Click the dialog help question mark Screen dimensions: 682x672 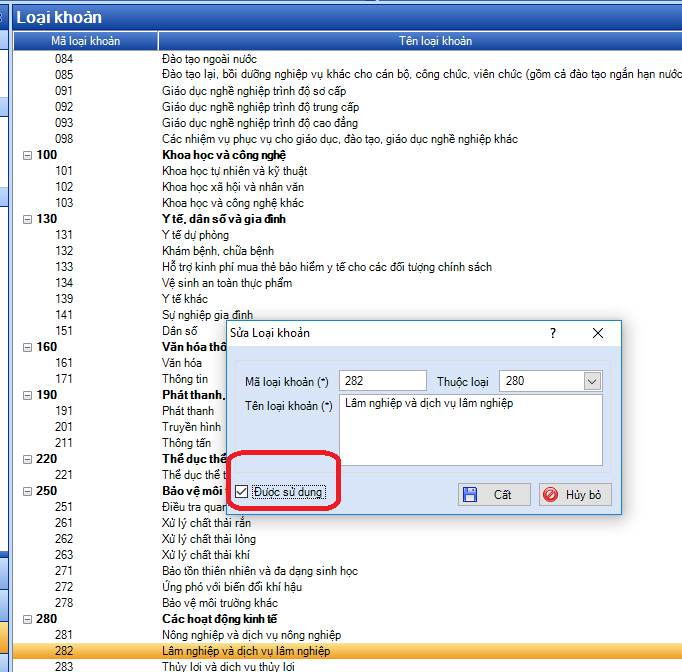tap(553, 333)
